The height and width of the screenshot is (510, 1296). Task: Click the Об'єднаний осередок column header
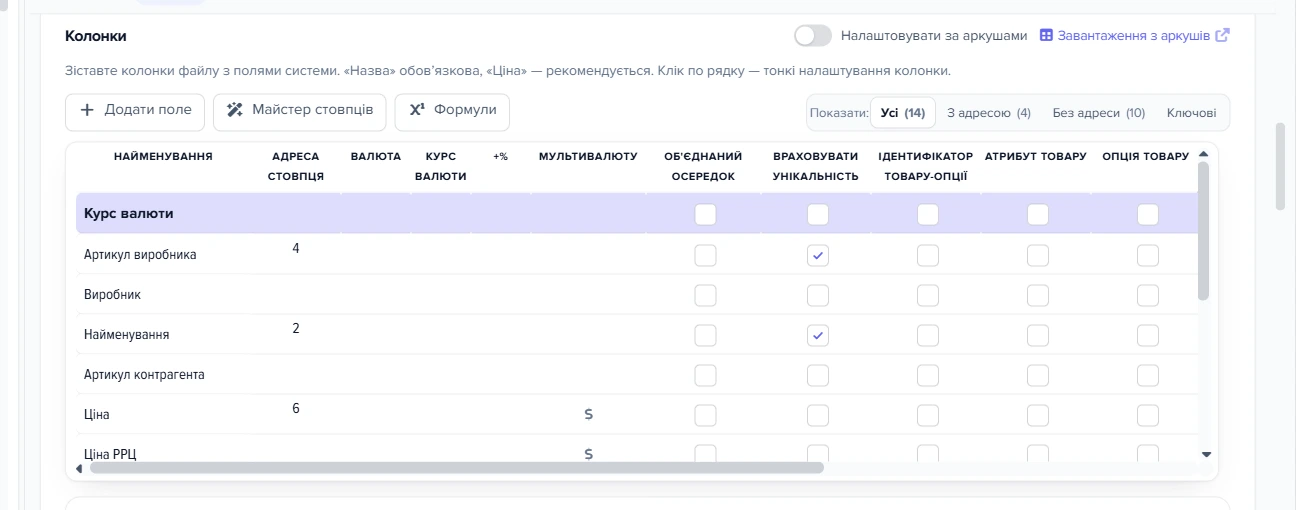(x=703, y=166)
